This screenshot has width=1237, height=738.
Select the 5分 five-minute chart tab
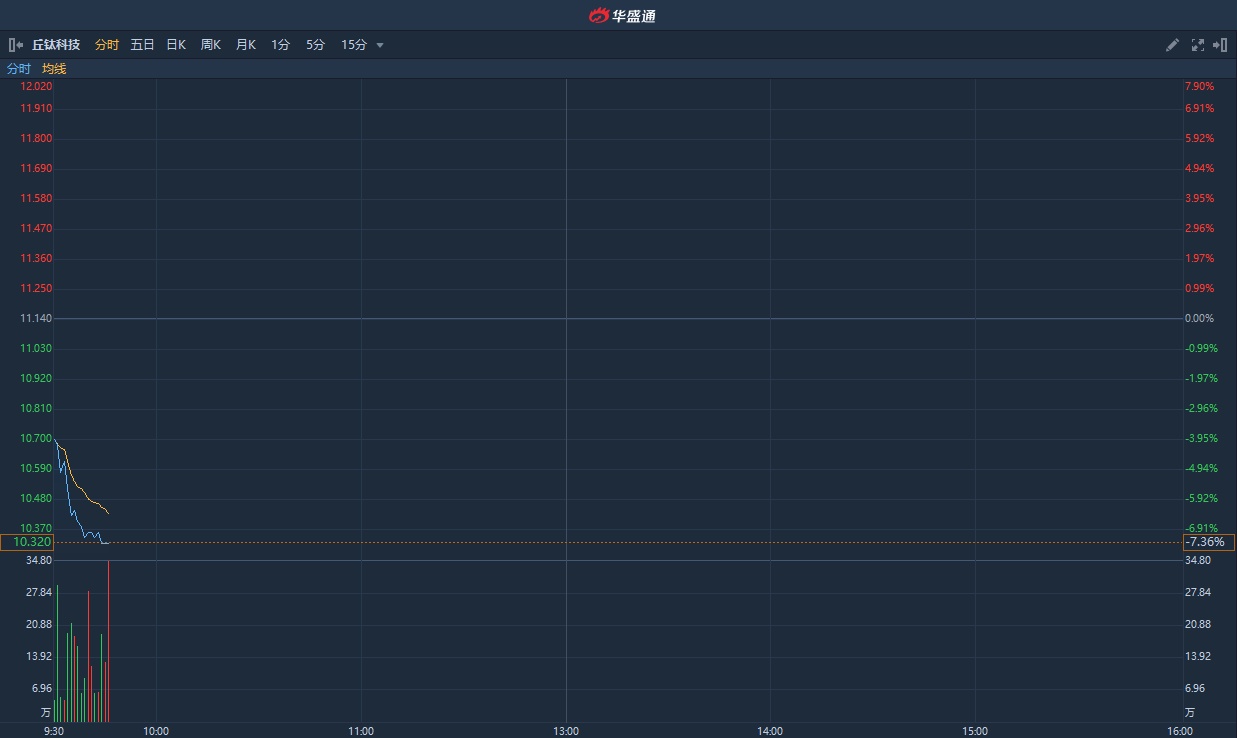coord(315,45)
